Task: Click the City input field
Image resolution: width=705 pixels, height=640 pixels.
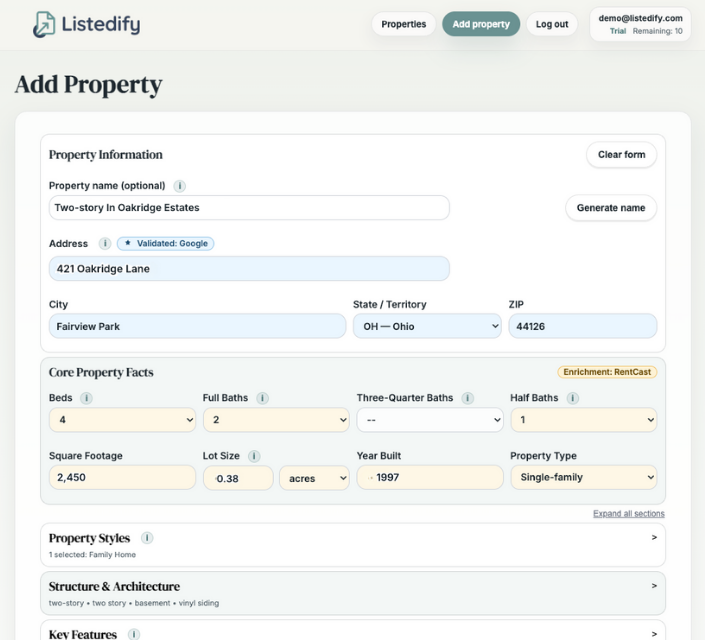Action: 197,326
